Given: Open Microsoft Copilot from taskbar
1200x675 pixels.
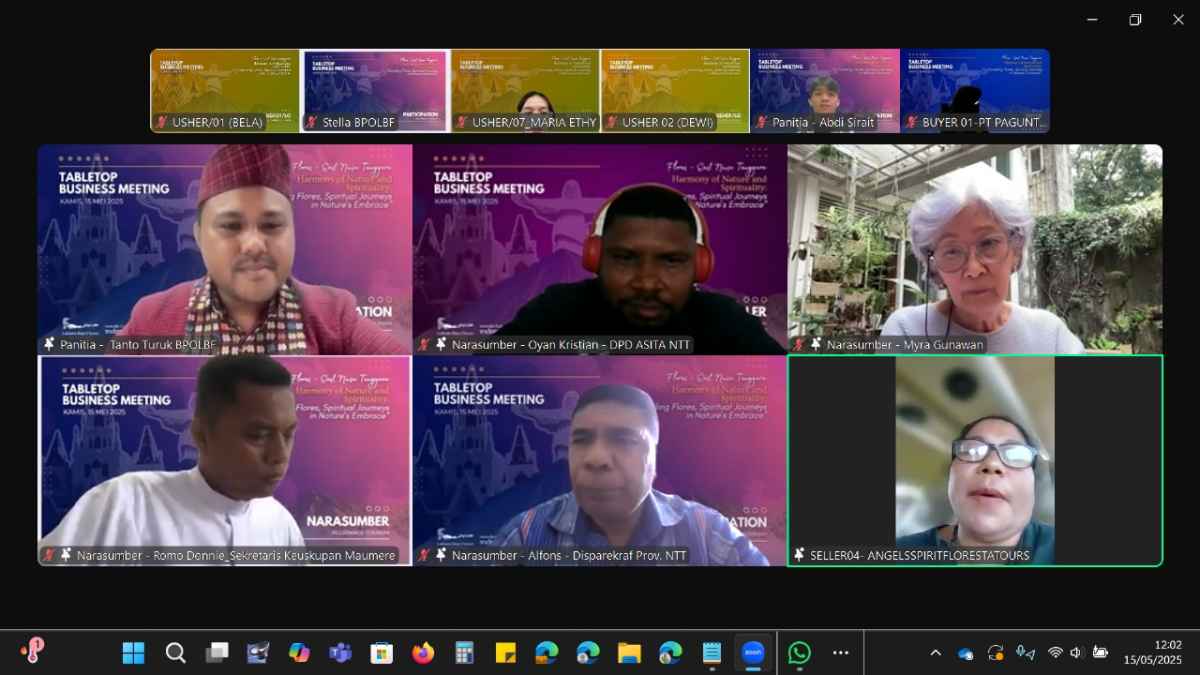Looking at the screenshot, I should [x=299, y=653].
